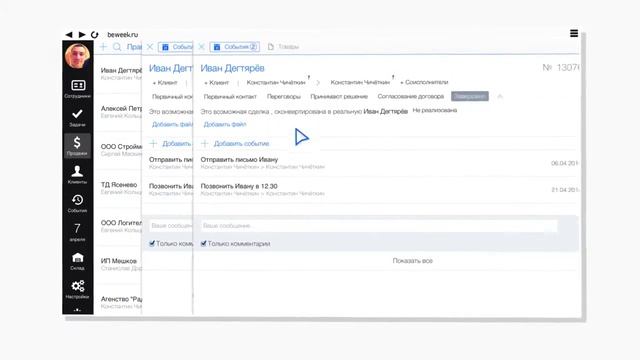The height and width of the screenshot is (360, 640).
Task: Click the browser address beweek.ru
Action: (x=122, y=35)
